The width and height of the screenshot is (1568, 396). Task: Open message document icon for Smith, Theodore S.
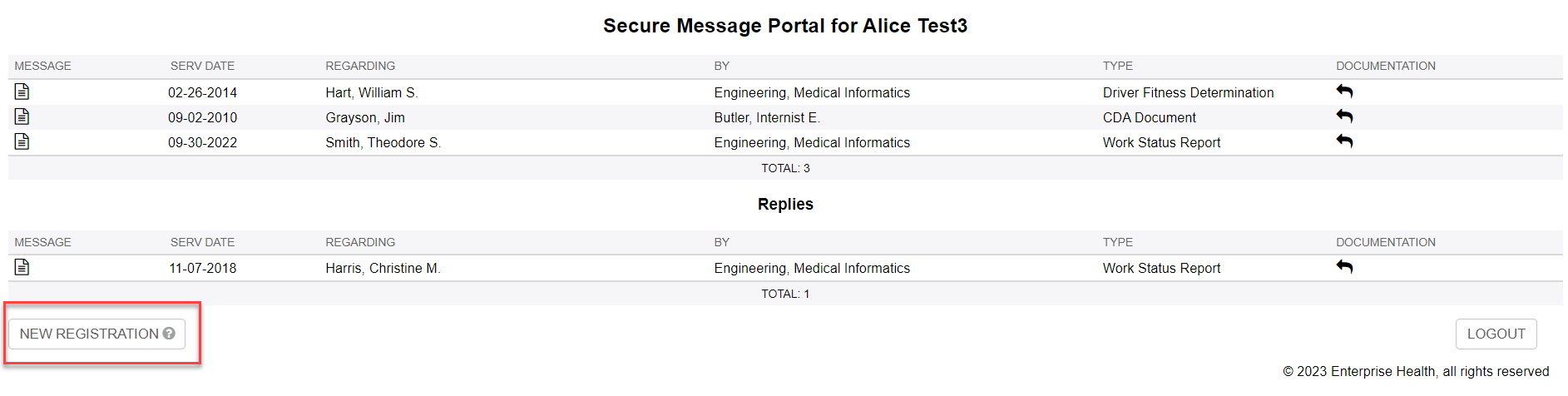point(22,141)
